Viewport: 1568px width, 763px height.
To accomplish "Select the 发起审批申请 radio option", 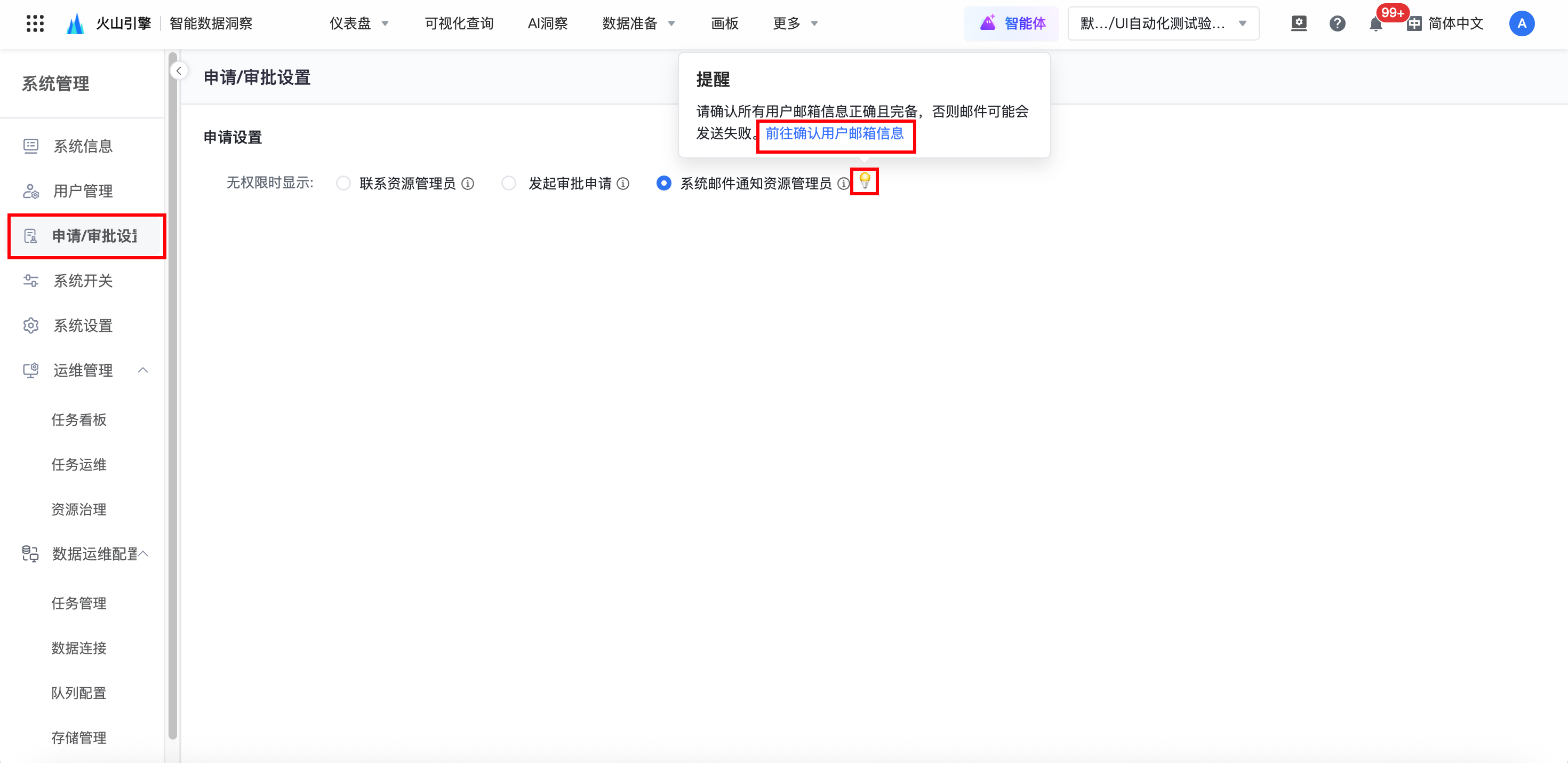I will [508, 184].
